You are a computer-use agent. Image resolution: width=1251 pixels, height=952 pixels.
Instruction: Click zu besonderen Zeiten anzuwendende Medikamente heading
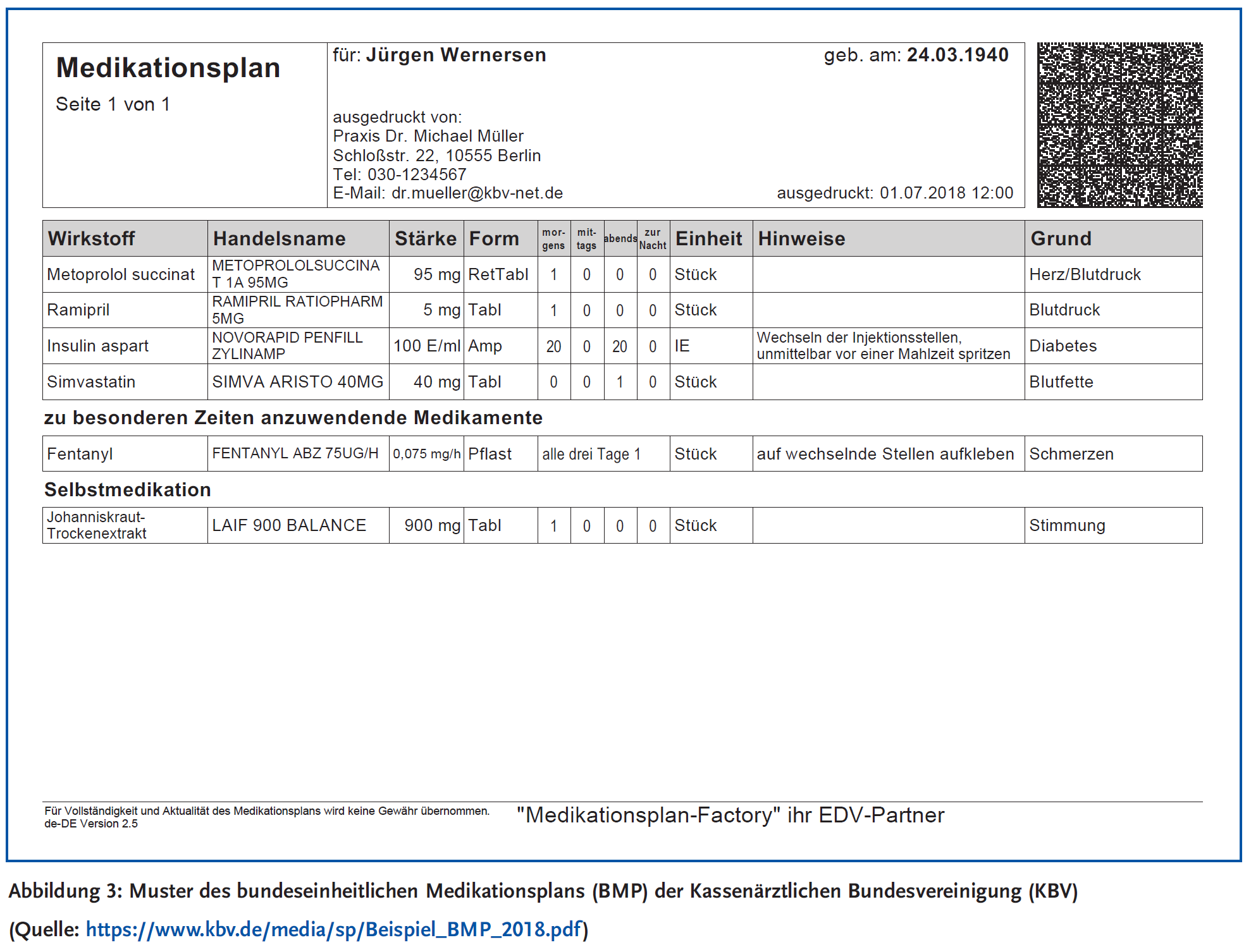[293, 418]
